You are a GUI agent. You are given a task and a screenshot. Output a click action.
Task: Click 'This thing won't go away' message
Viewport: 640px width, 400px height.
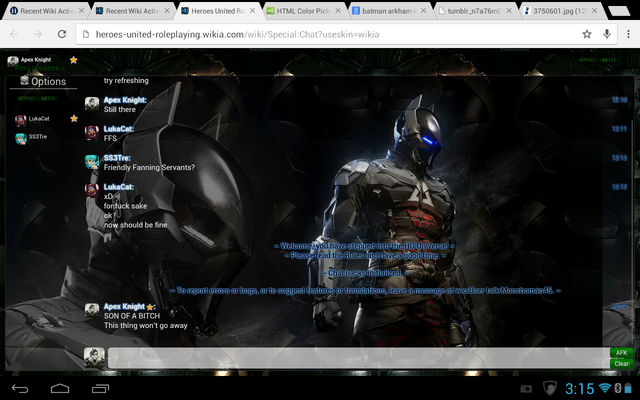pyautogui.click(x=146, y=325)
